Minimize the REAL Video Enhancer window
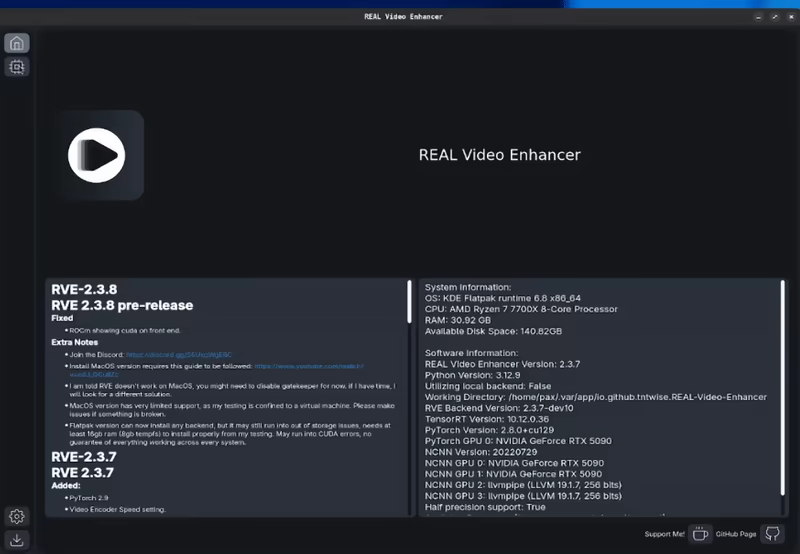 (758, 17)
